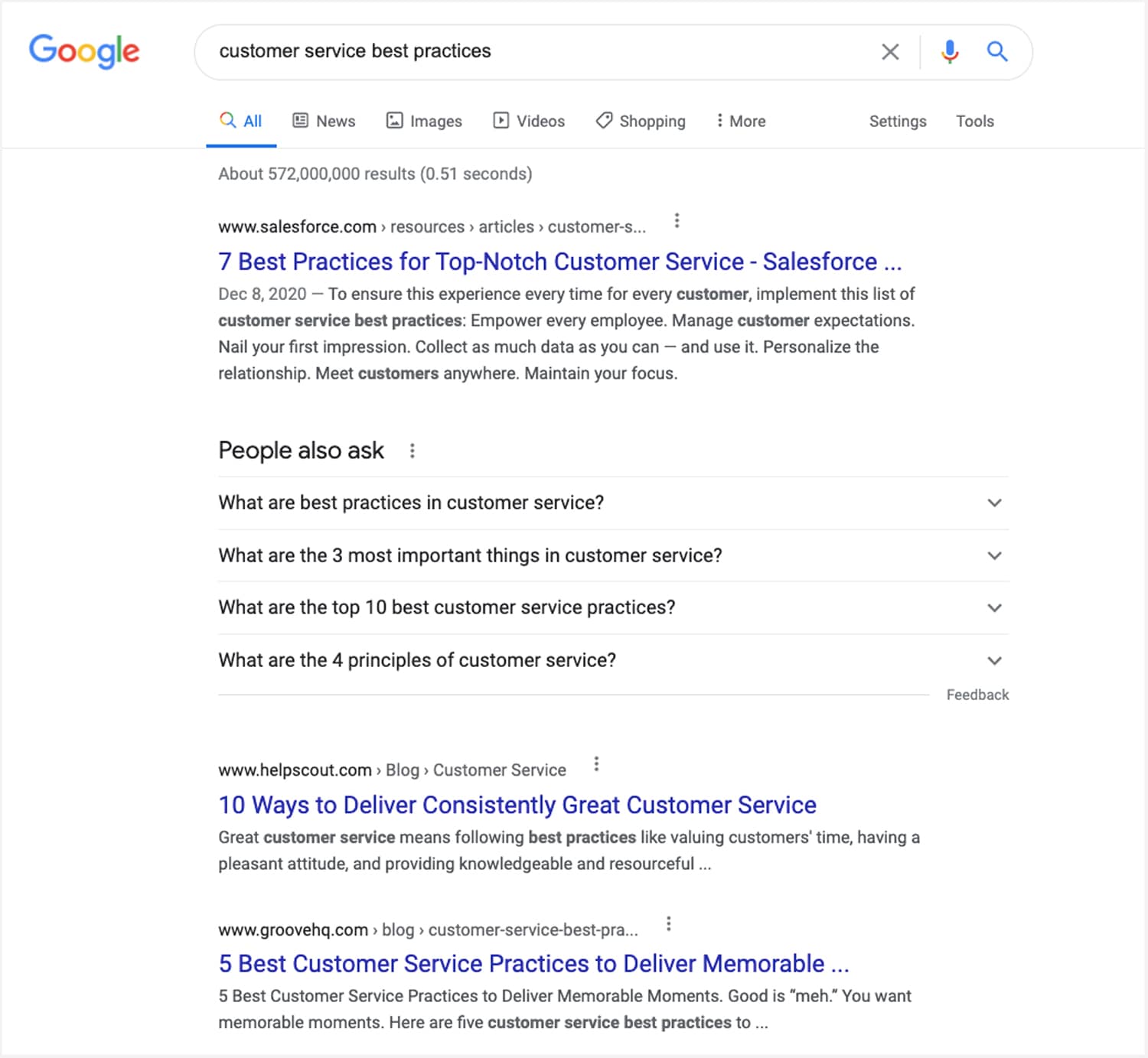This screenshot has width=1148, height=1058.
Task: Clear the search box with the X icon
Action: pos(890,52)
